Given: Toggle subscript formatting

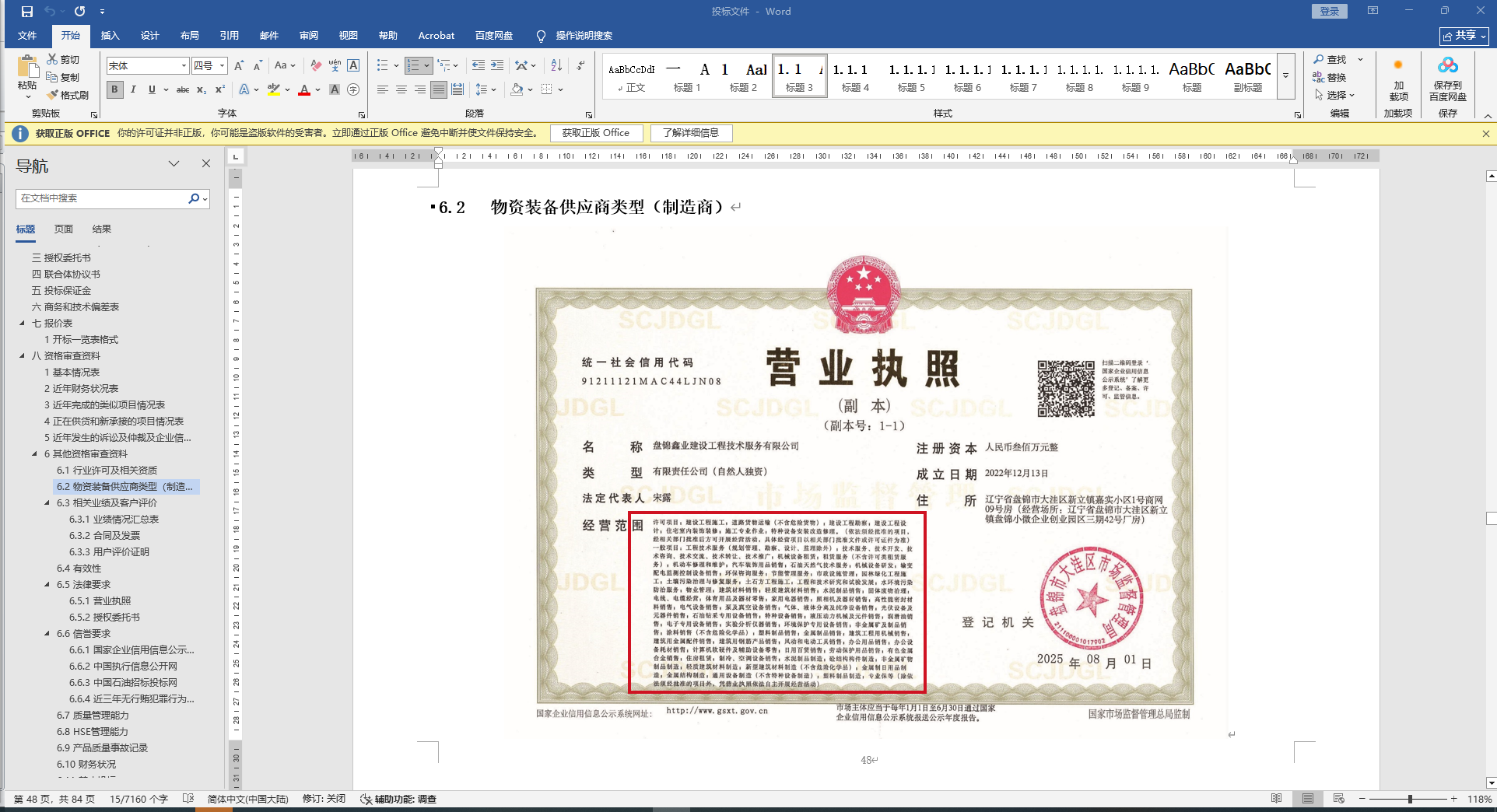Looking at the screenshot, I should tap(202, 89).
